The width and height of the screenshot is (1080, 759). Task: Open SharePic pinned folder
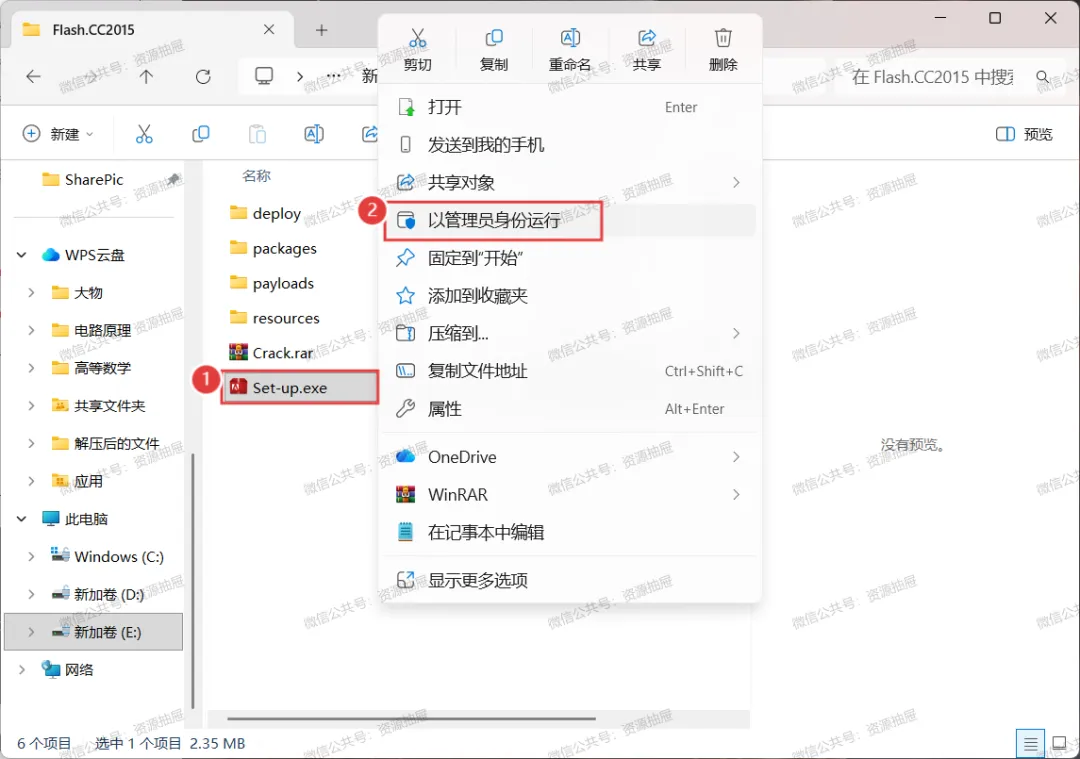(96, 180)
